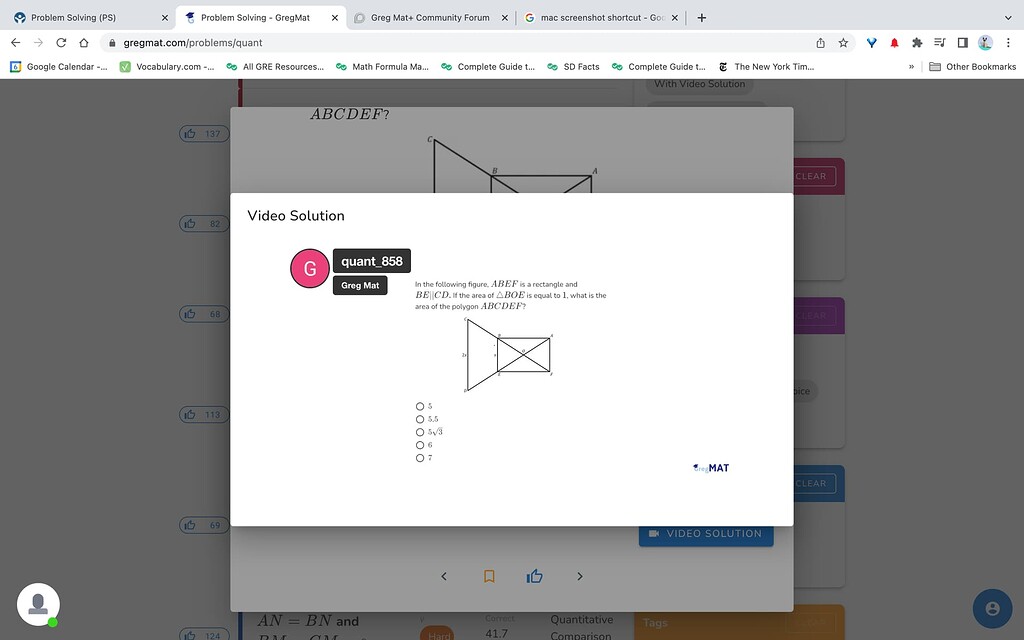Click the thumbs-up pill showing 69
This screenshot has width=1024, height=640.
tap(204, 525)
